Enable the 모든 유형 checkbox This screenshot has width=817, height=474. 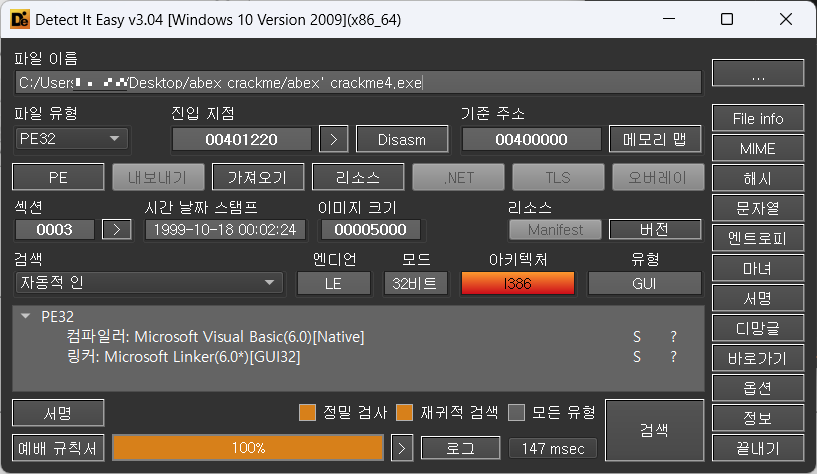516,413
